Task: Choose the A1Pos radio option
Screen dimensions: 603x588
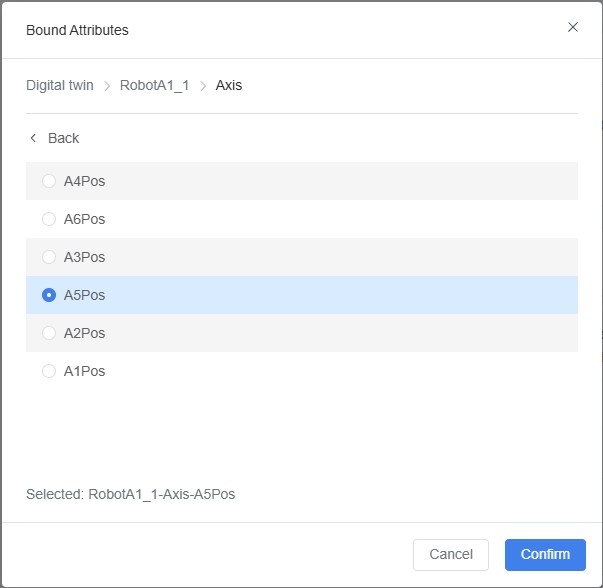Action: point(49,371)
